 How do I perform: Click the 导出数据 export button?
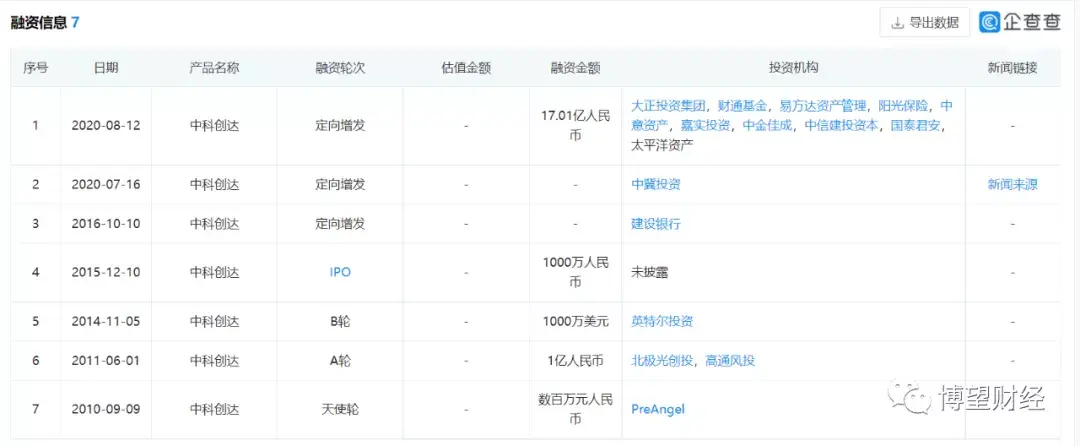(924, 23)
